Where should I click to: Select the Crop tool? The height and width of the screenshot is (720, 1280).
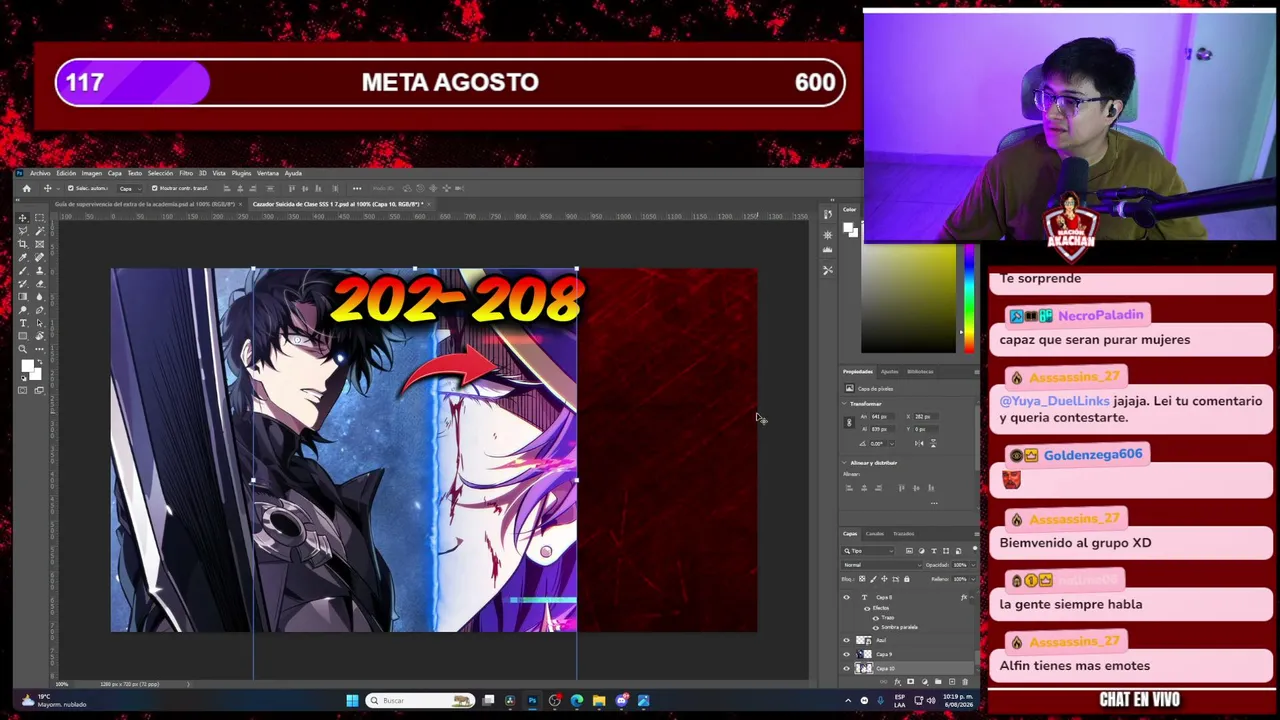[23, 244]
